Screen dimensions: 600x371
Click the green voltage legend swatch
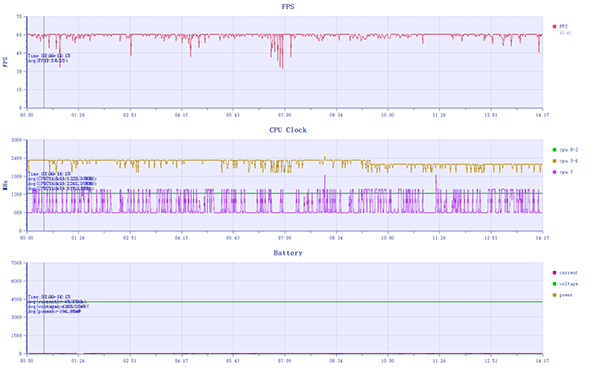pos(554,284)
